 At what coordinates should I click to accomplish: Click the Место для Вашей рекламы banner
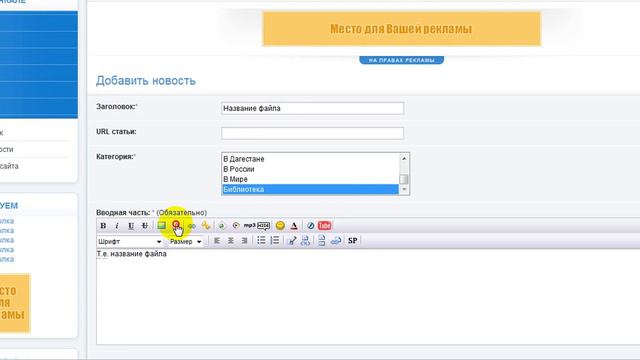tap(402, 29)
